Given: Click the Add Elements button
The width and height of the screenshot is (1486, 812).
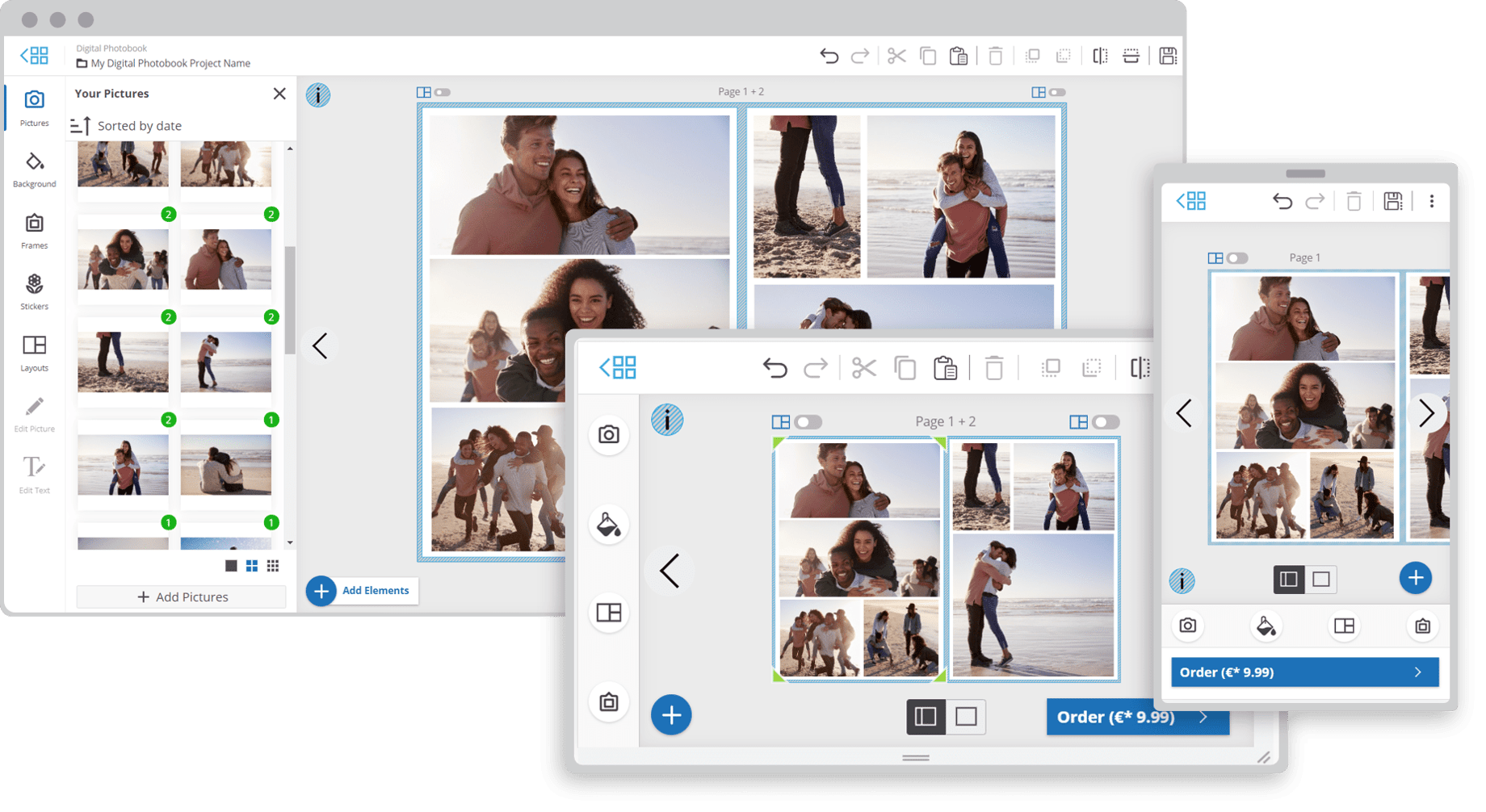Looking at the screenshot, I should pyautogui.click(x=362, y=591).
